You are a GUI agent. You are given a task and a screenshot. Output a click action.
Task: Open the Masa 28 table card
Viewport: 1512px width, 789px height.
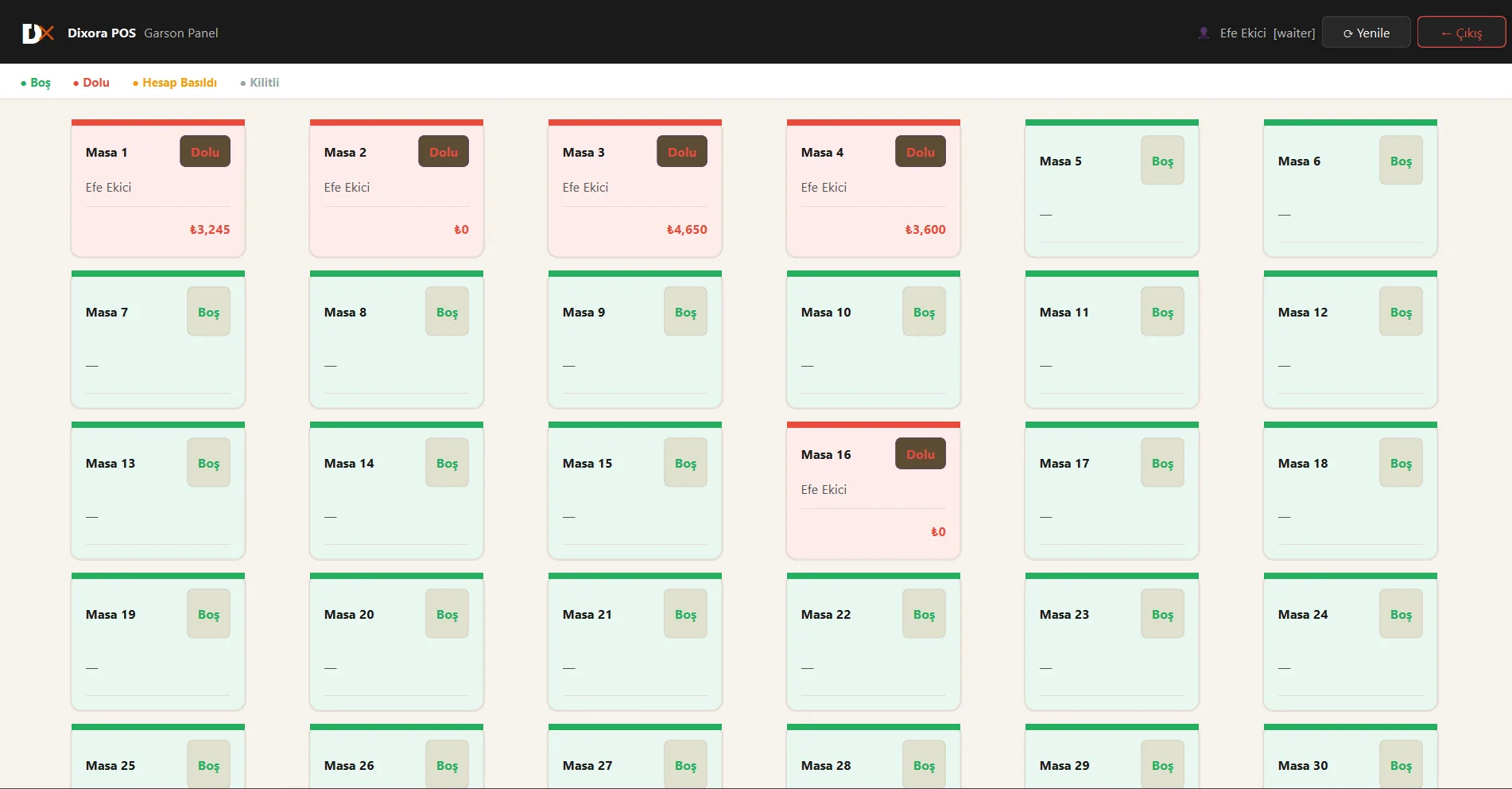click(874, 756)
